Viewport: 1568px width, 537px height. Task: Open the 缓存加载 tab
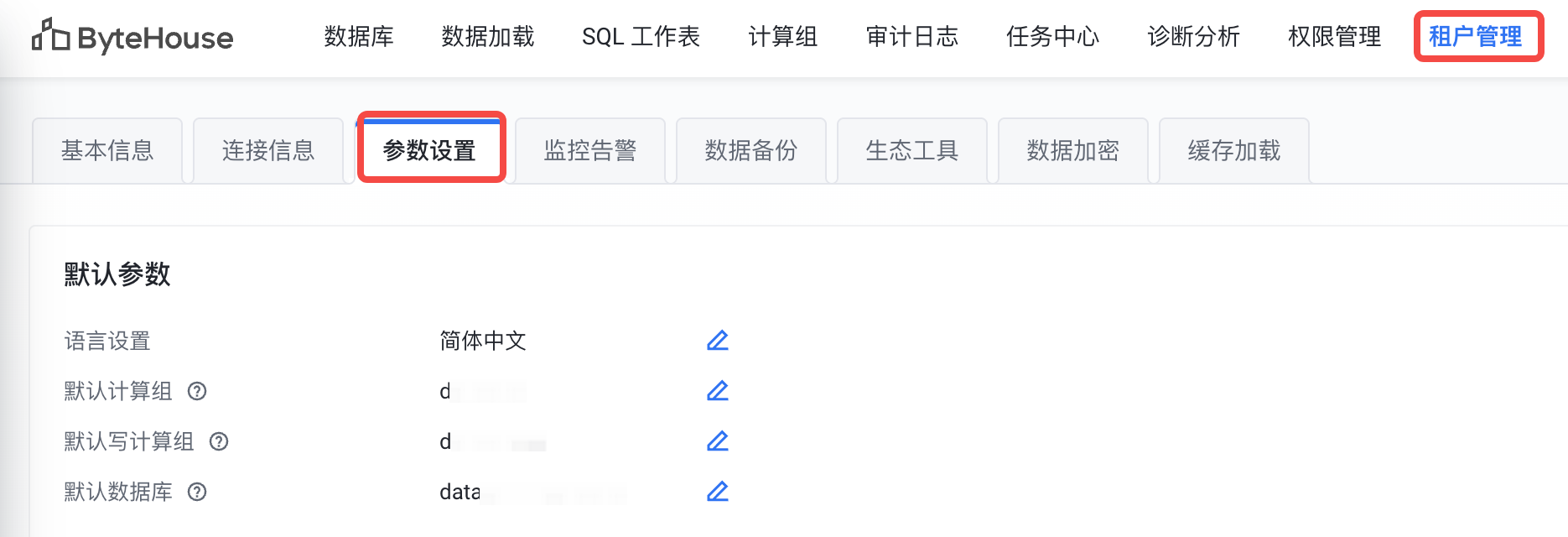pyautogui.click(x=1234, y=151)
